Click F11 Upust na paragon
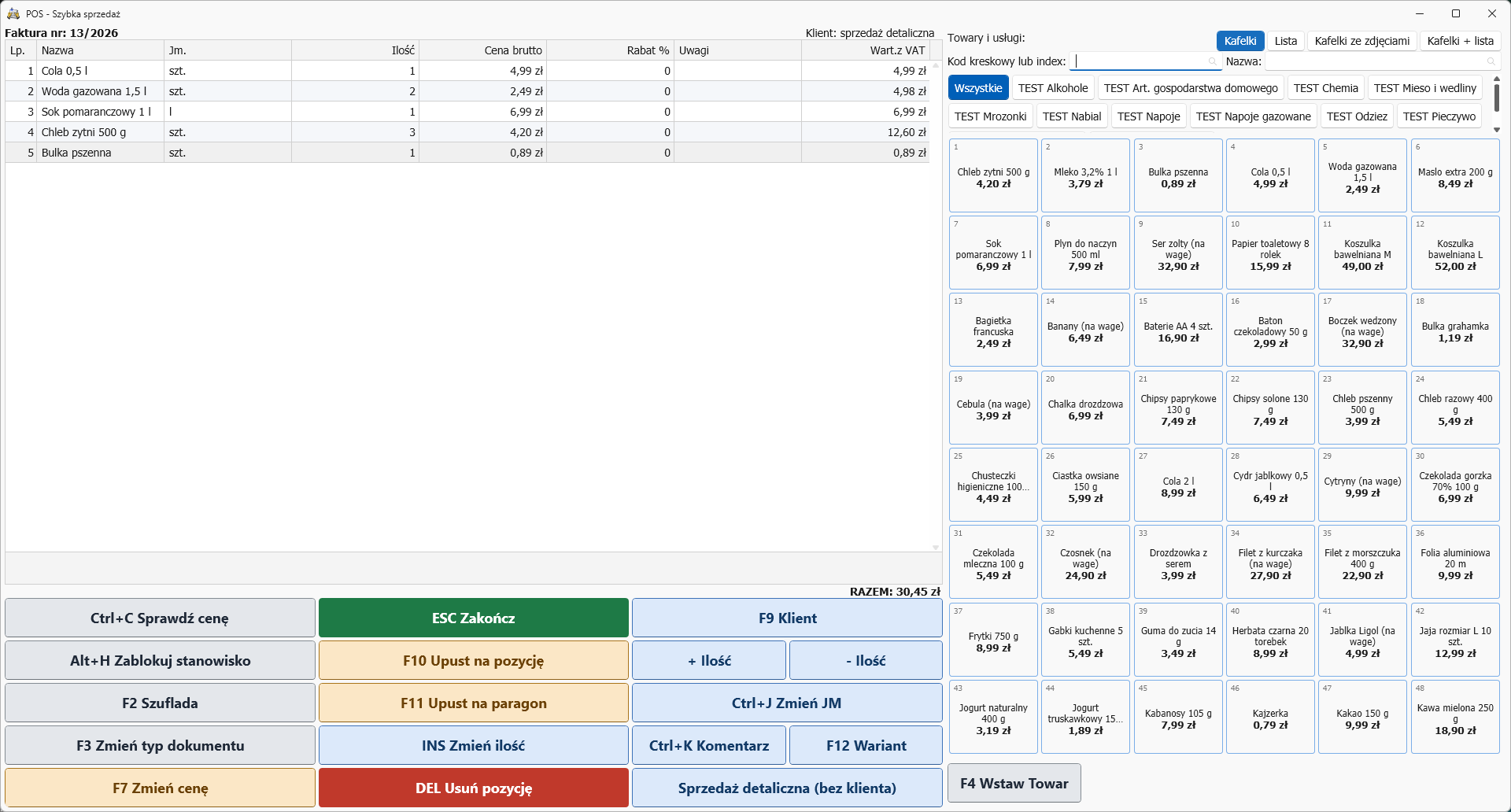The height and width of the screenshot is (812, 1511). [x=474, y=703]
